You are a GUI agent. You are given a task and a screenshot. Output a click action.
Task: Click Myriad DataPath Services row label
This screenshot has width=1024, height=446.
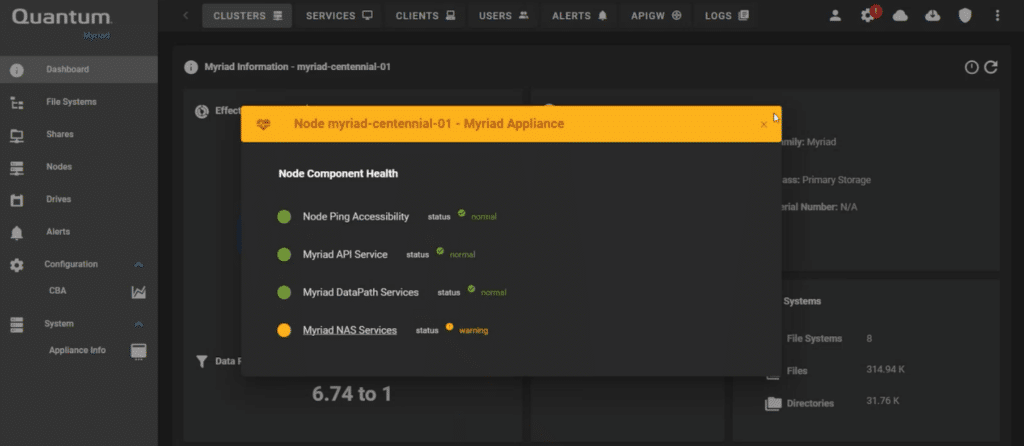coord(360,293)
